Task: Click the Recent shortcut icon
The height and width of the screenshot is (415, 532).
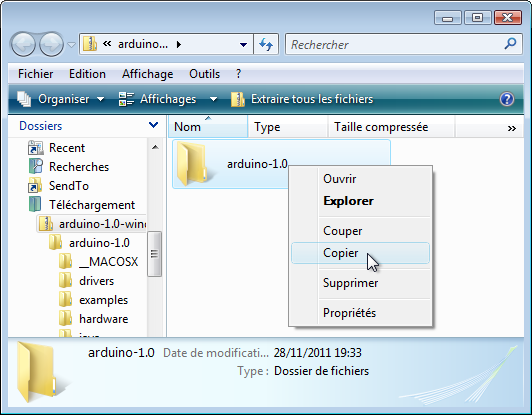Action: click(x=35, y=148)
